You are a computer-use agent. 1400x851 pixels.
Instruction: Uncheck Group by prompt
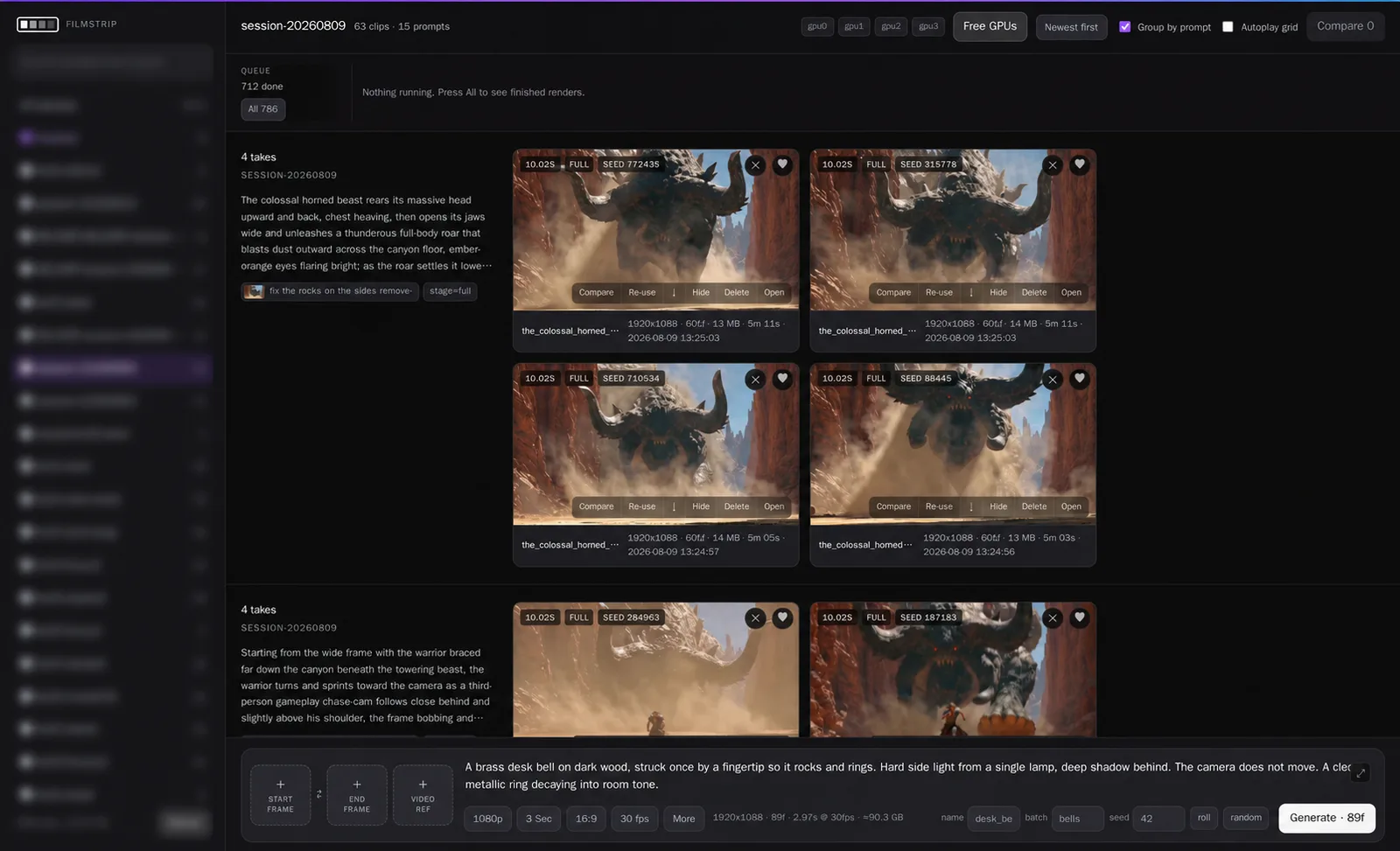point(1125,27)
